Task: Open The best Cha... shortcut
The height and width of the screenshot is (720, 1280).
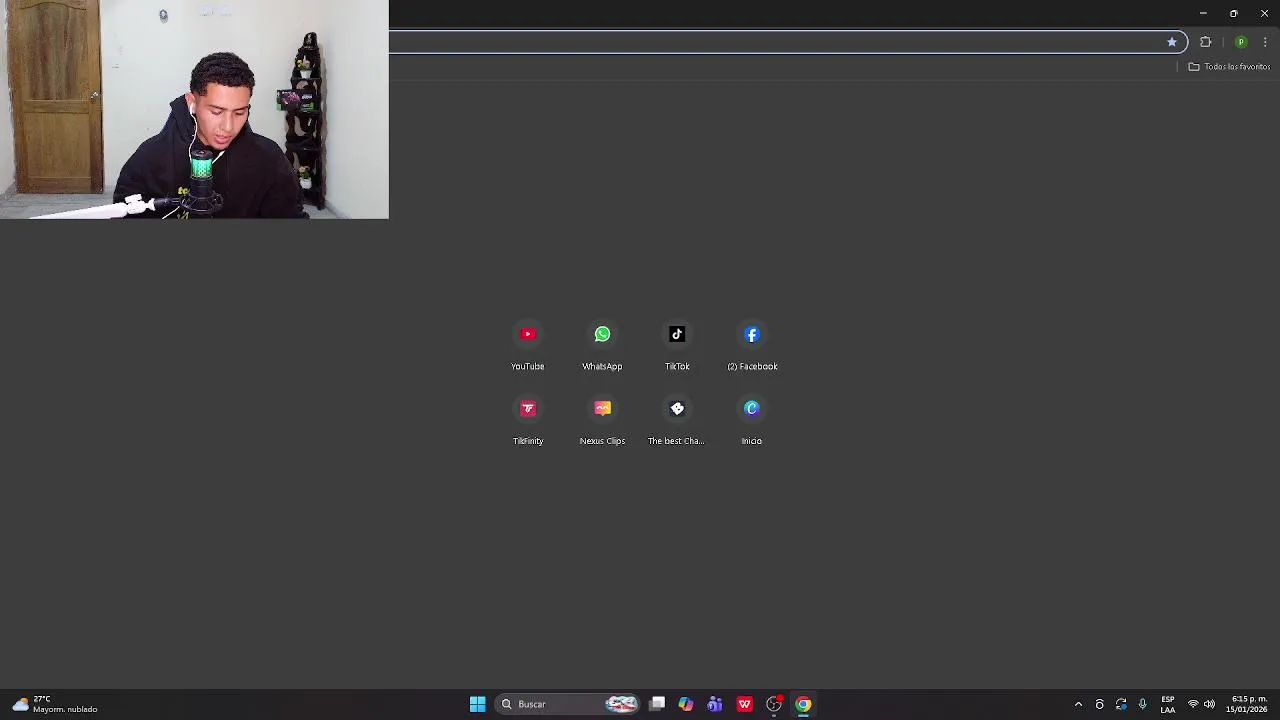Action: (677, 421)
